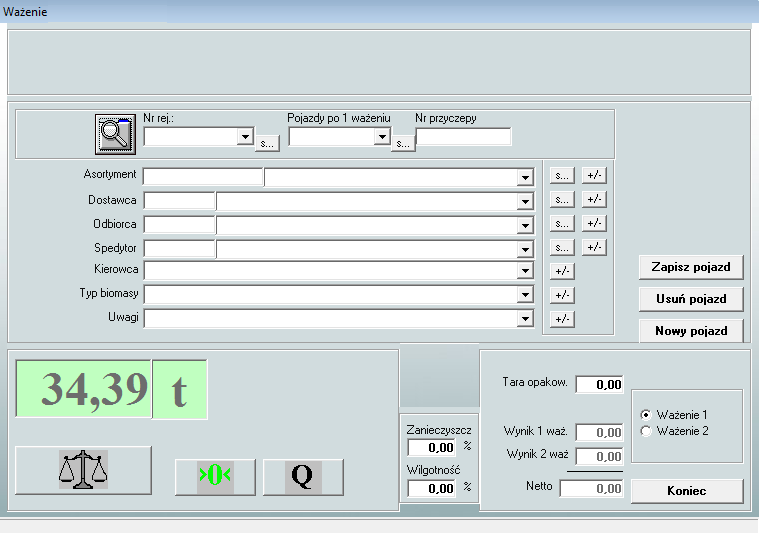Click Nowy pojazd button
This screenshot has width=759, height=534.
tap(691, 331)
